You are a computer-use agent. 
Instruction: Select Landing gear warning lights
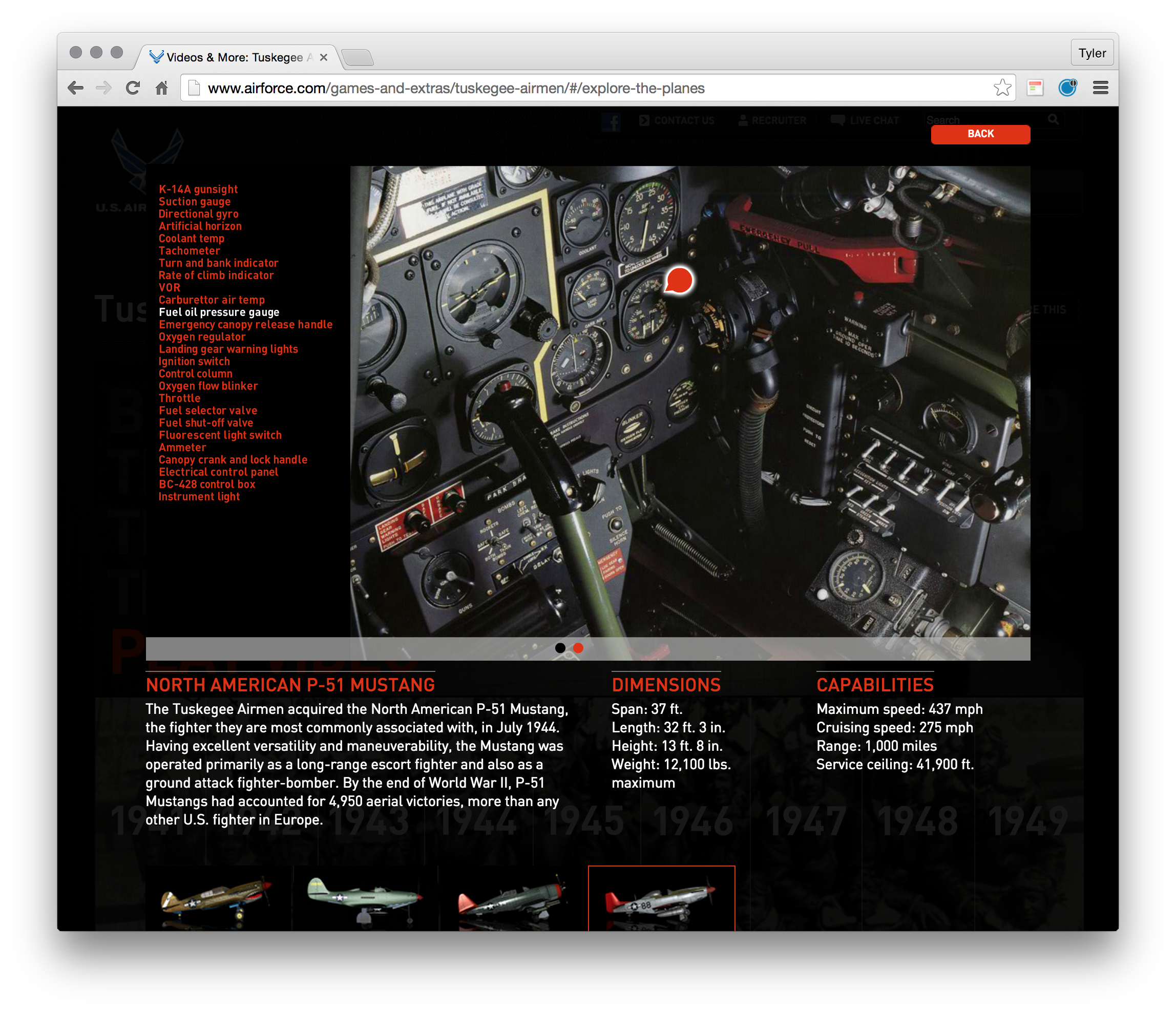tap(228, 349)
